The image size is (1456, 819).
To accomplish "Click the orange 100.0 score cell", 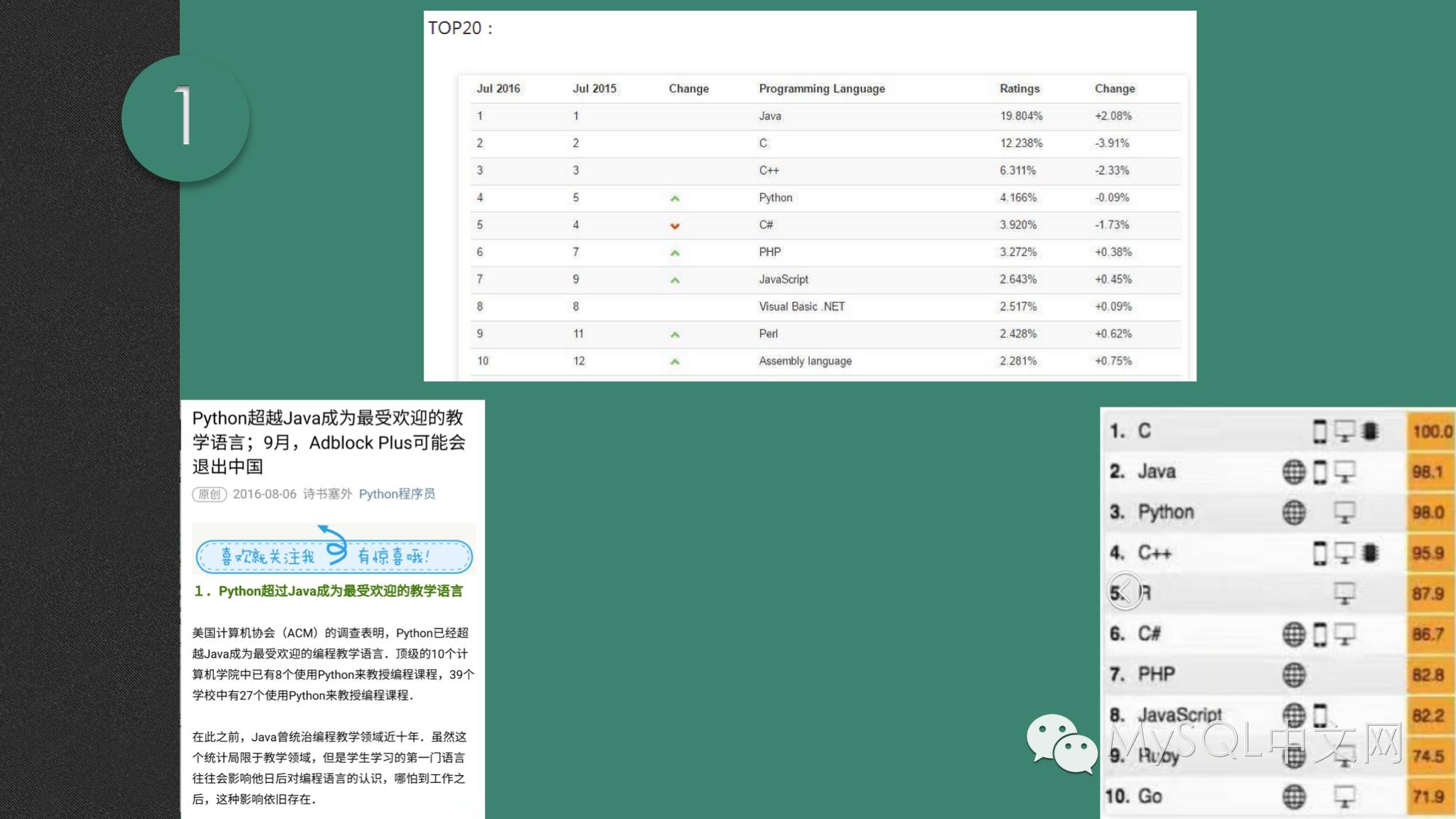I will (1430, 432).
